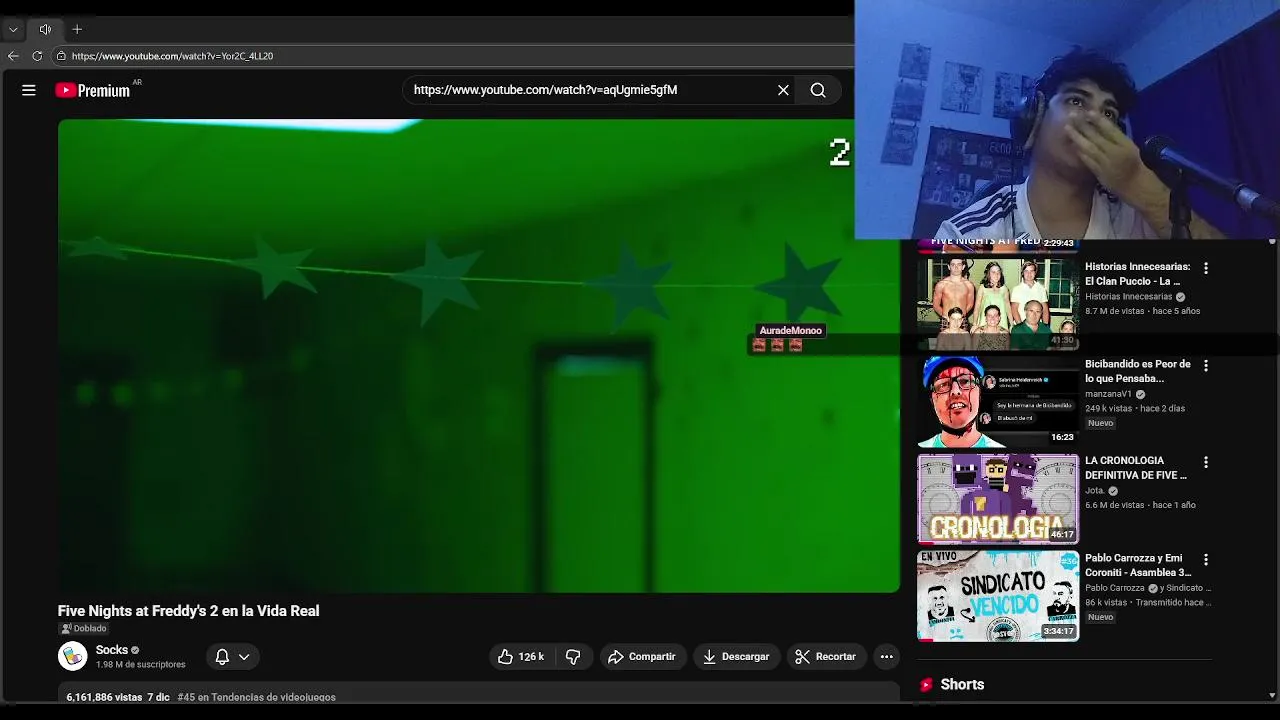This screenshot has height=720, width=1280.
Task: View site information icon in address bar
Action: click(61, 56)
